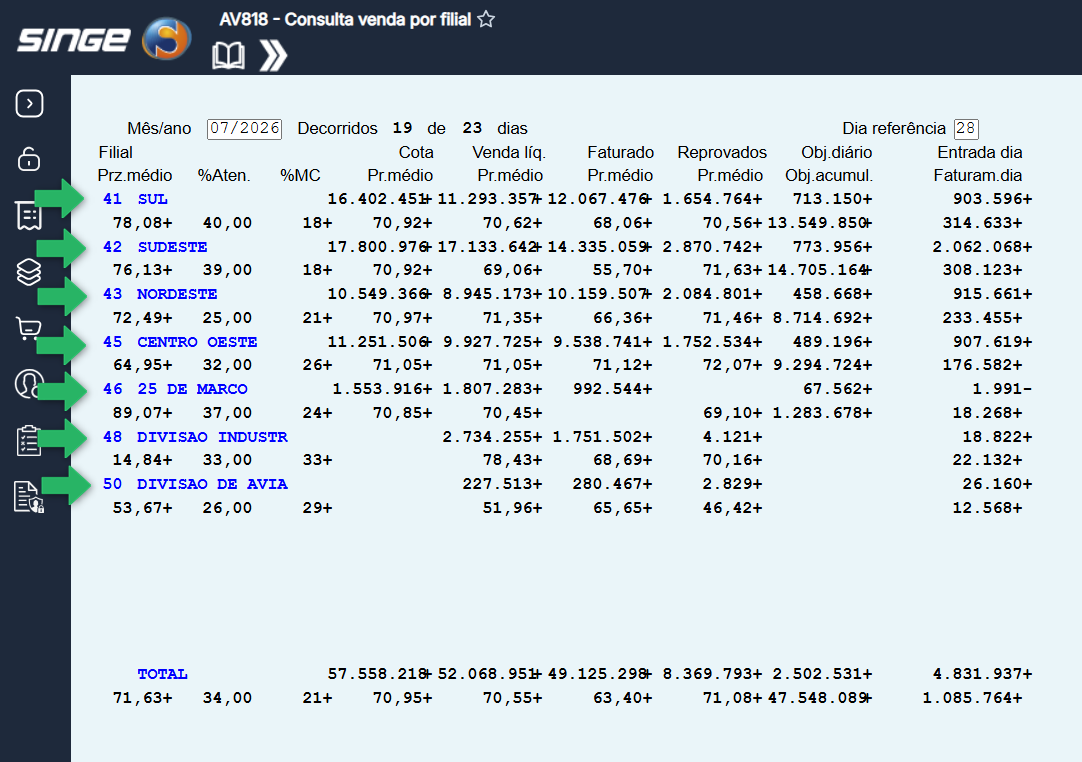The height and width of the screenshot is (762, 1082).
Task: Select total obj.acumul. 47.548.089+
Action: click(820, 698)
